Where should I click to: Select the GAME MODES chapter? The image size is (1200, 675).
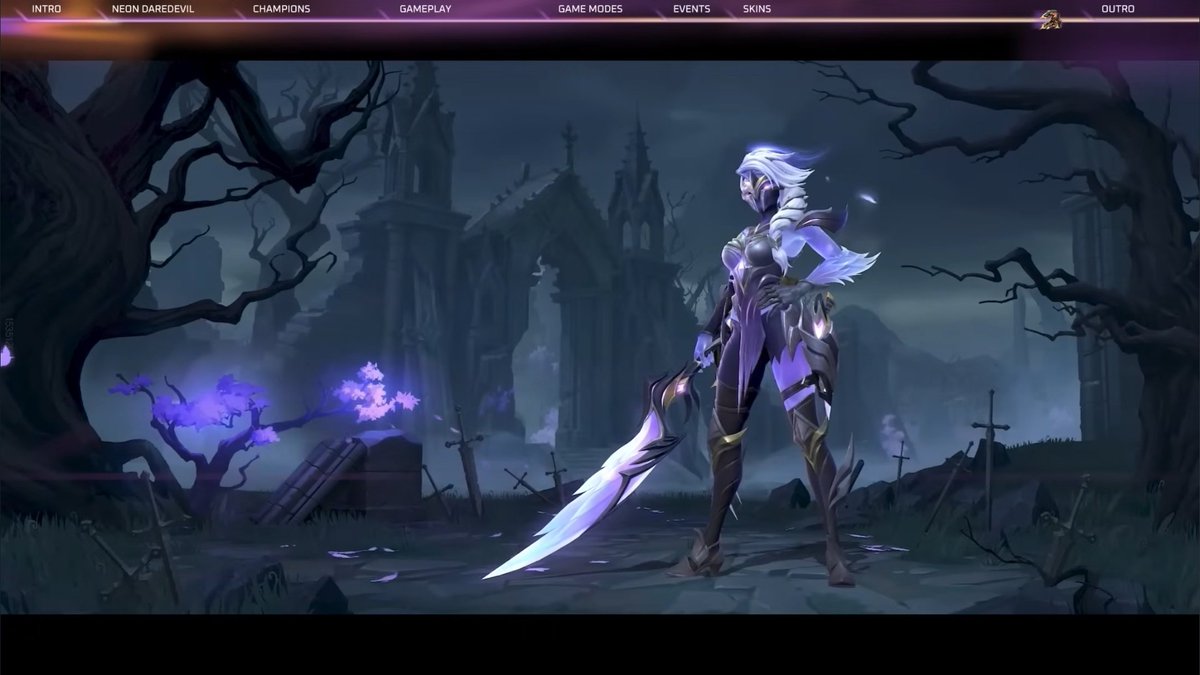[x=590, y=8]
